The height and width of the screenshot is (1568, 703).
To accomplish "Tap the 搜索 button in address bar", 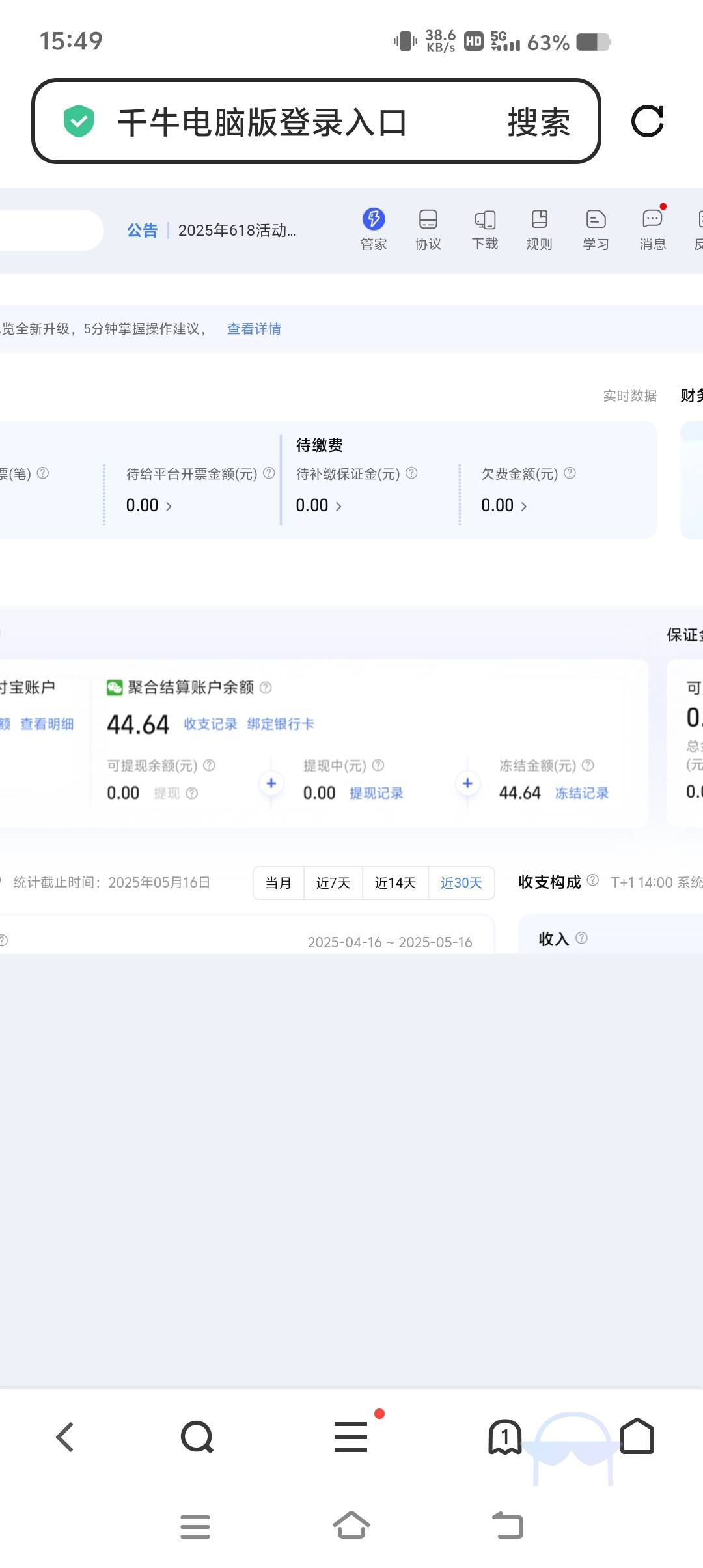I will 539,122.
